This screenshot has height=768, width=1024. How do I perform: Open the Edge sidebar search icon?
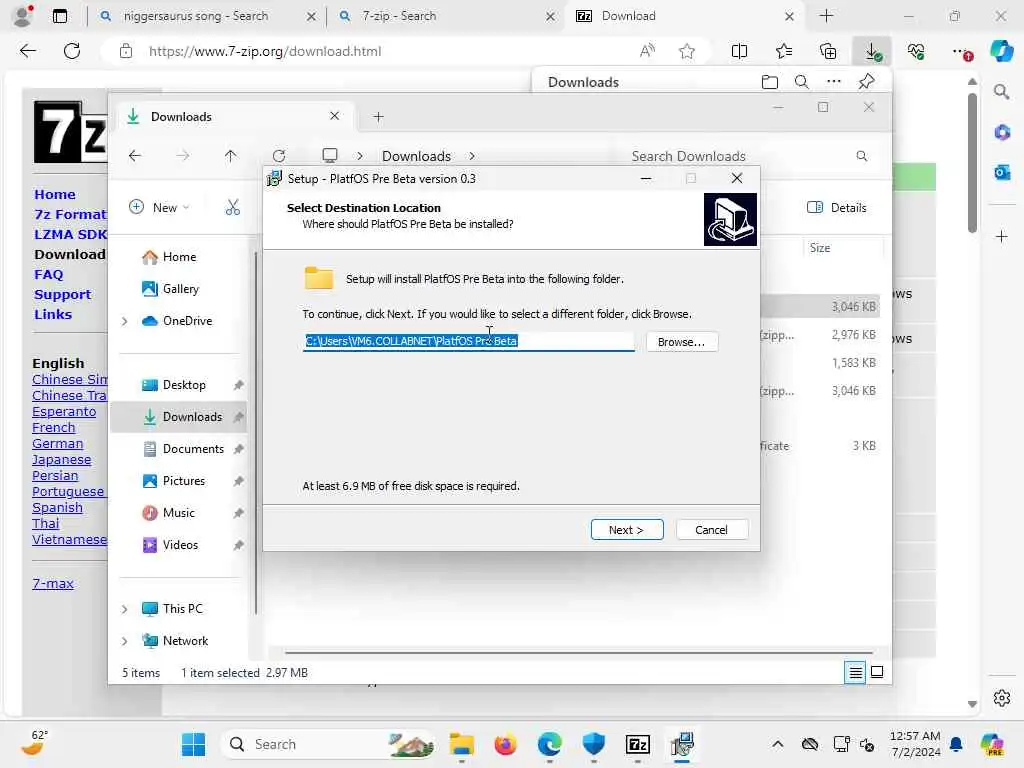(1001, 91)
